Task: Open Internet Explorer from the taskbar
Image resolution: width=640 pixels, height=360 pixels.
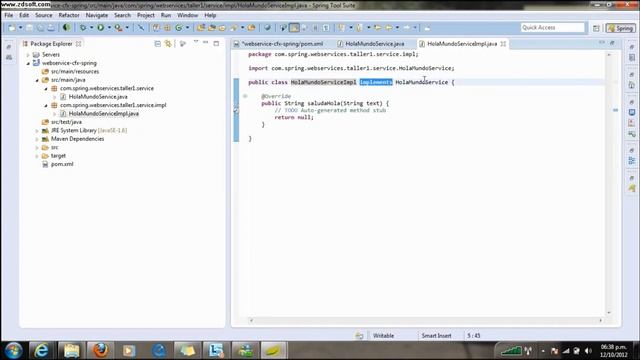Action: pyautogui.click(x=42, y=350)
